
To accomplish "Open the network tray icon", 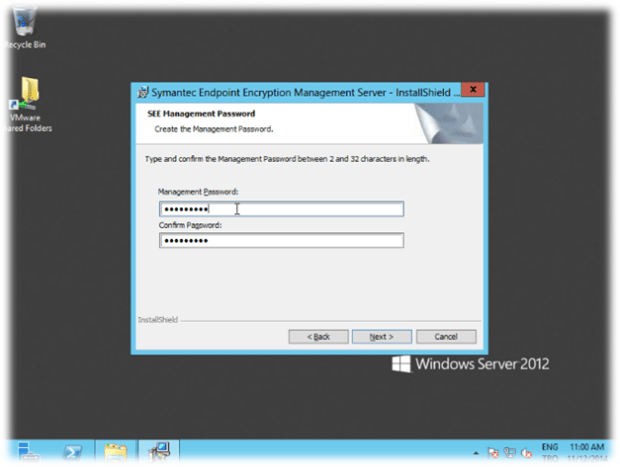I will pos(509,453).
